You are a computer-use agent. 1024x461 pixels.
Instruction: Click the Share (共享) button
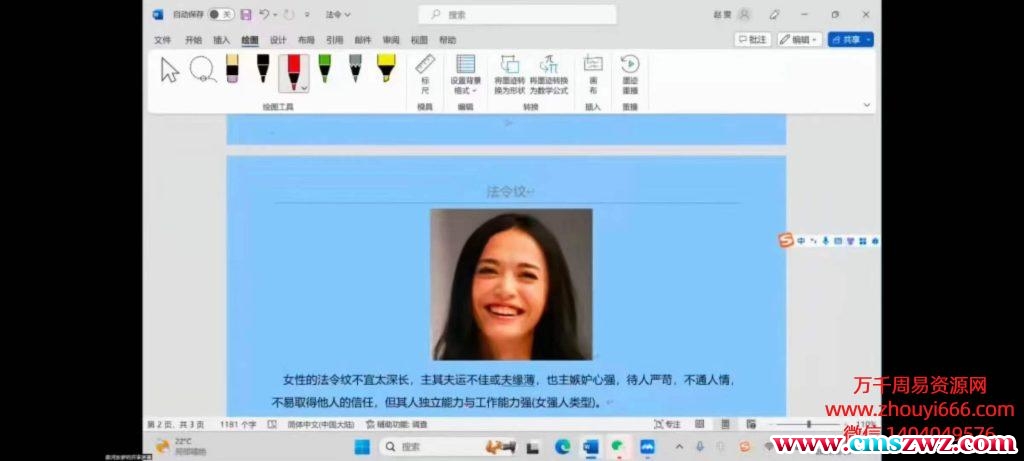pos(851,39)
